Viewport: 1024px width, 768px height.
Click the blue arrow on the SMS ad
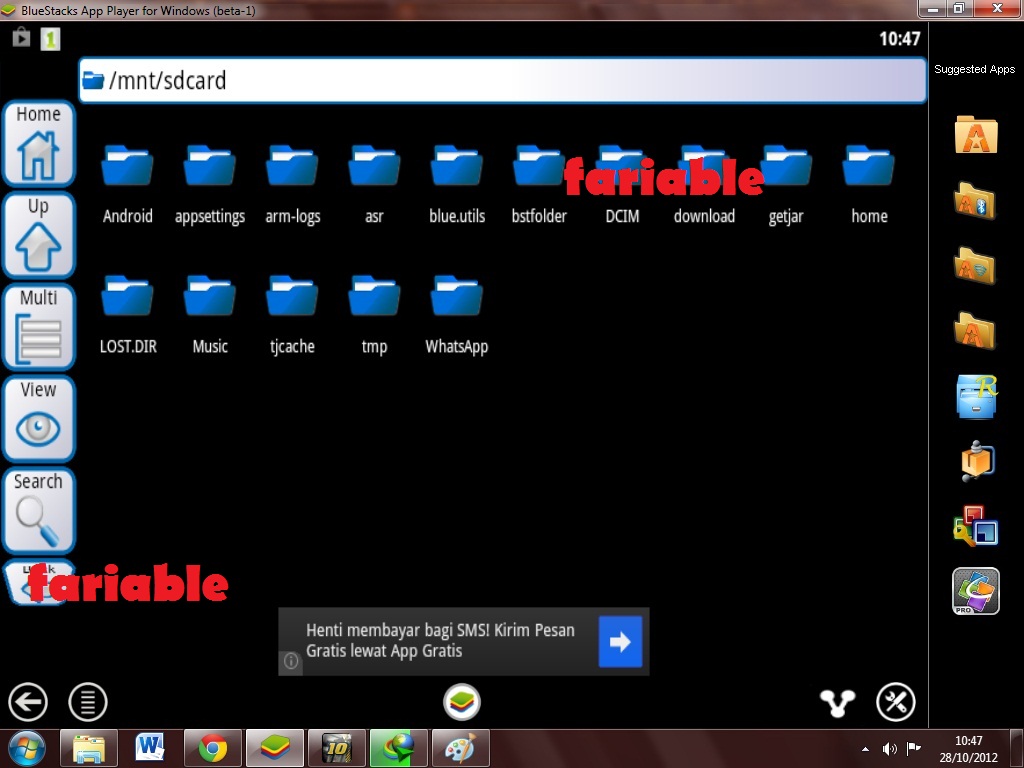[620, 641]
